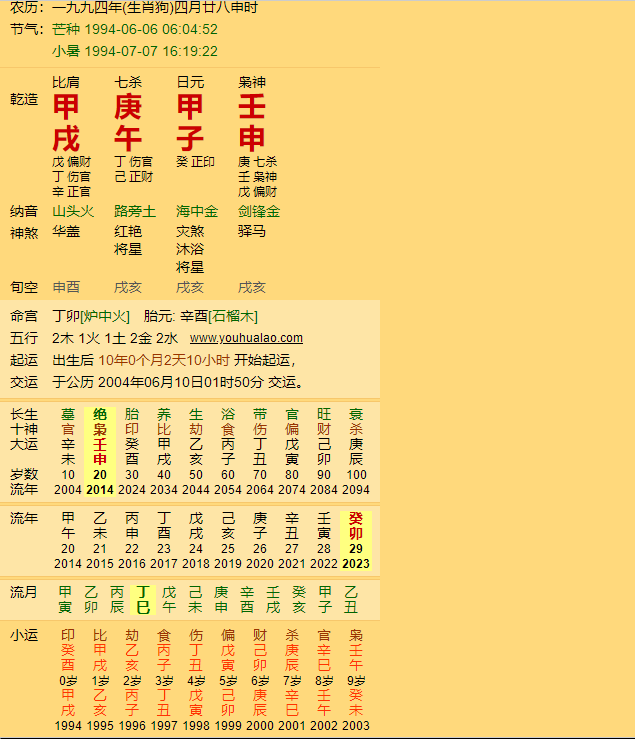
Task: Choose the 丙申 2016 流年
Action: click(132, 541)
